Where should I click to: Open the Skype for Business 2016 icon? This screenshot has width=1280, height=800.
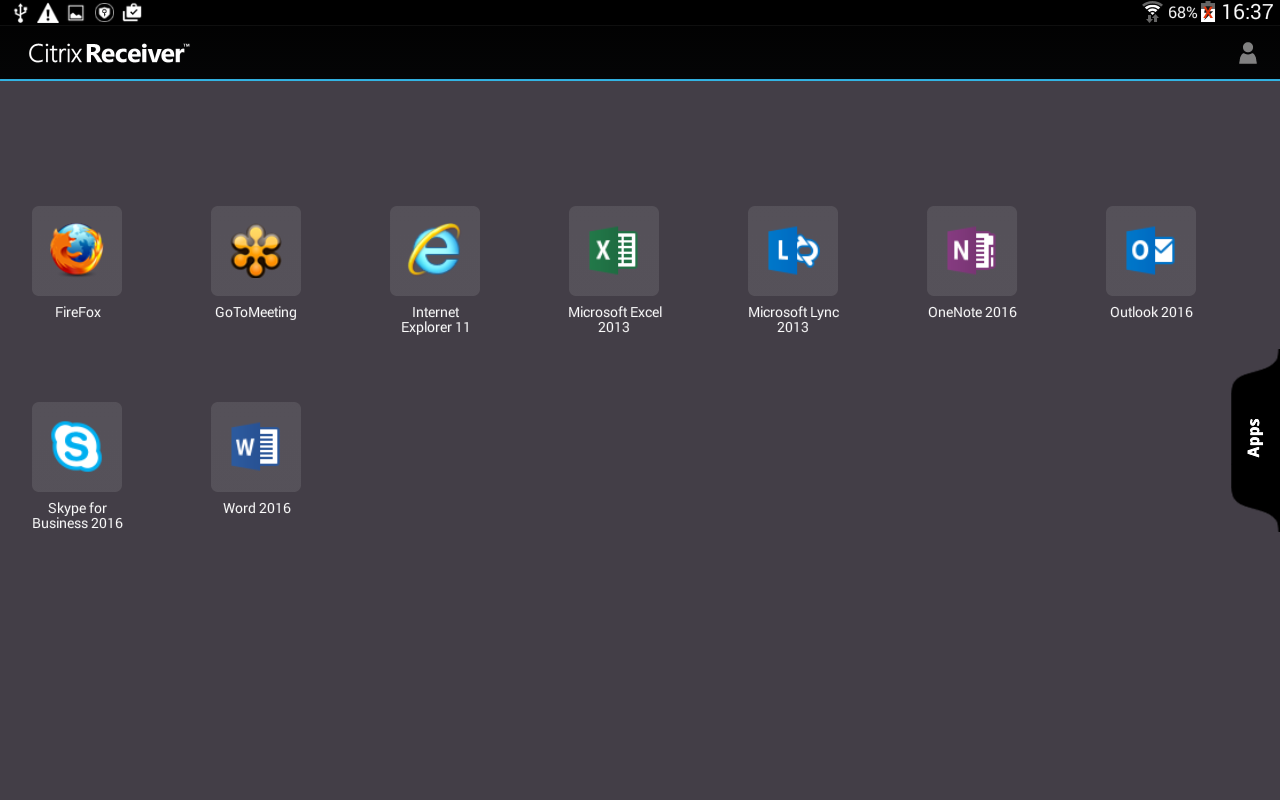[x=77, y=447]
